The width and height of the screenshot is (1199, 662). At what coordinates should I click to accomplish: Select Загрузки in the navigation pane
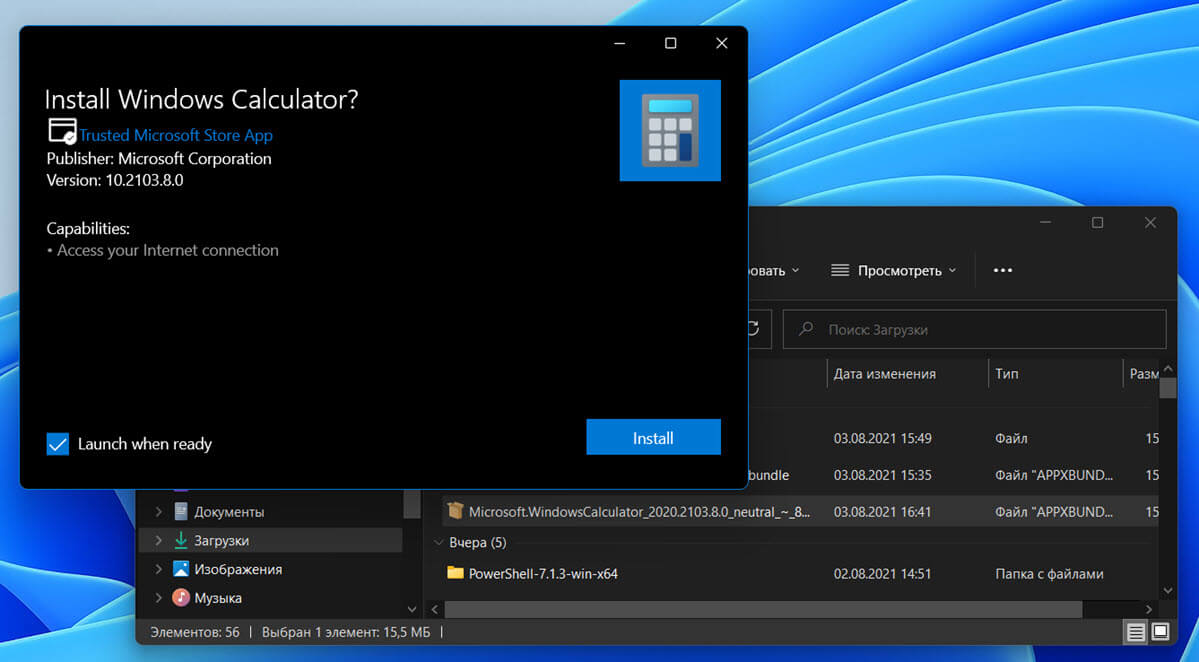point(221,540)
